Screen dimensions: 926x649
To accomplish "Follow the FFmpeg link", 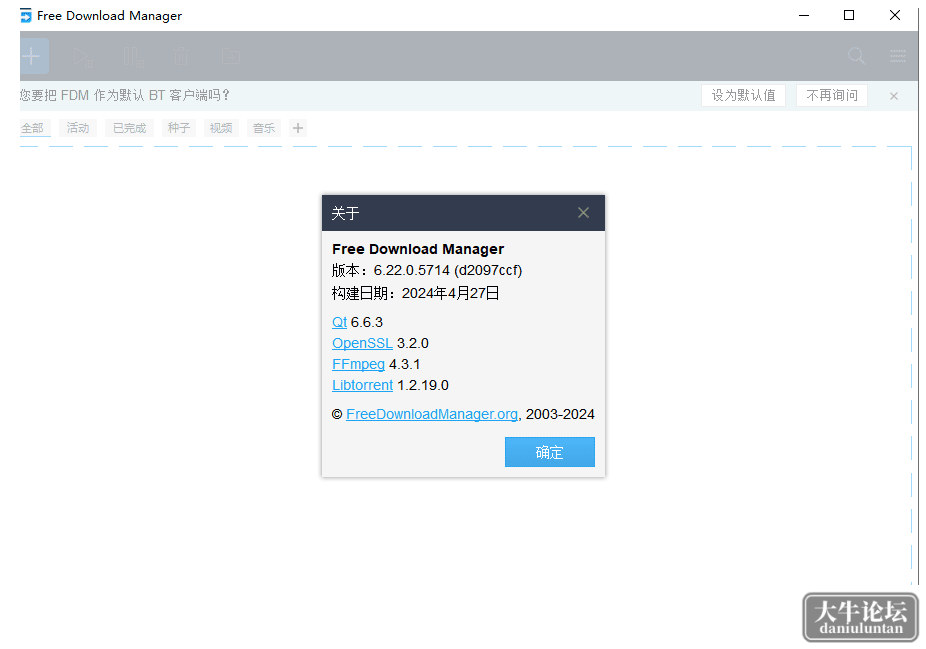I will (x=358, y=364).
